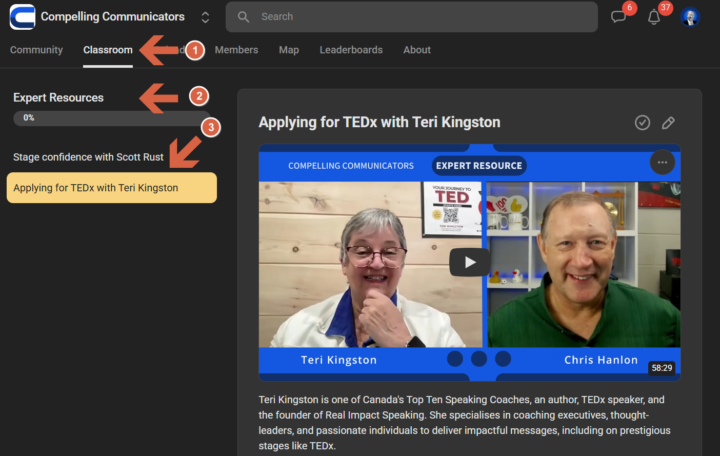Screen dimensions: 720x456
Task: Select Applying for TEDx with Teri Kingston lesson
Action: pos(112,188)
